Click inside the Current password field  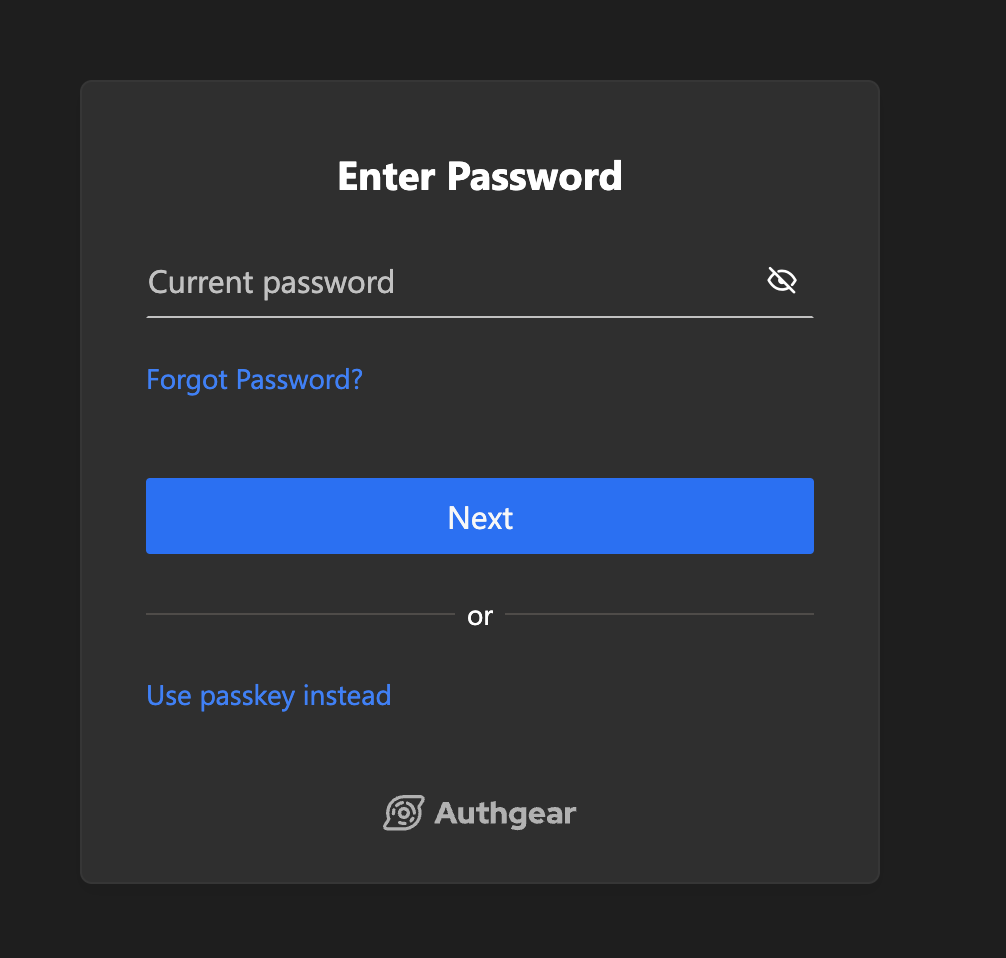pos(400,282)
